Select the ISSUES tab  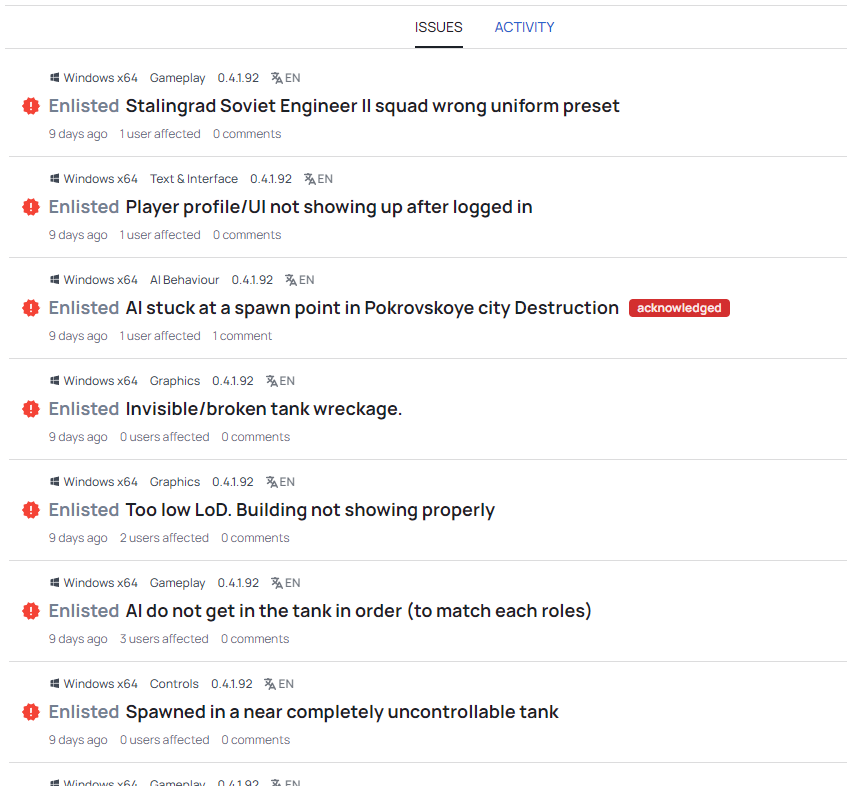[439, 27]
